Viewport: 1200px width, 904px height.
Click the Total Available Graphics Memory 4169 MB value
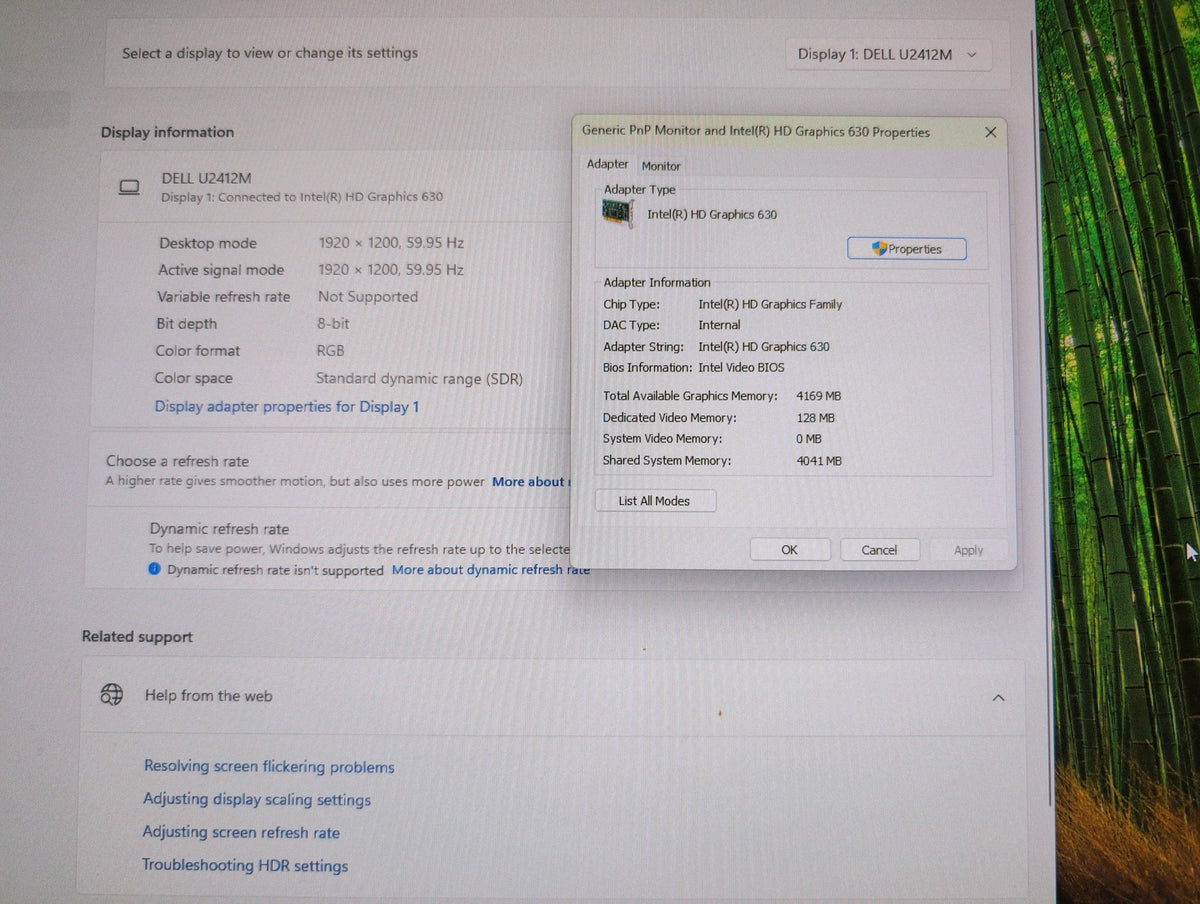pos(819,396)
